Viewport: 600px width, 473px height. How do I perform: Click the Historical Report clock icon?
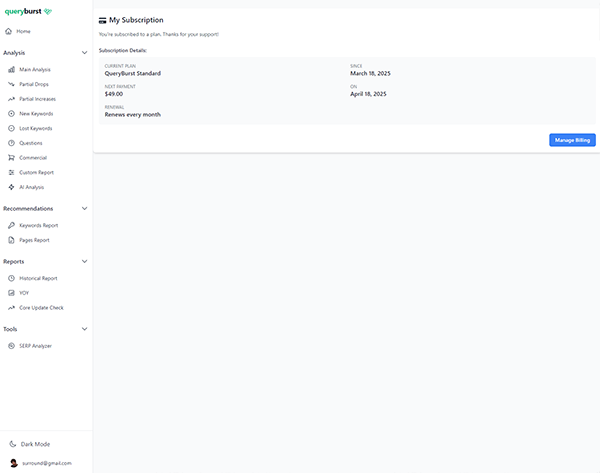point(11,278)
